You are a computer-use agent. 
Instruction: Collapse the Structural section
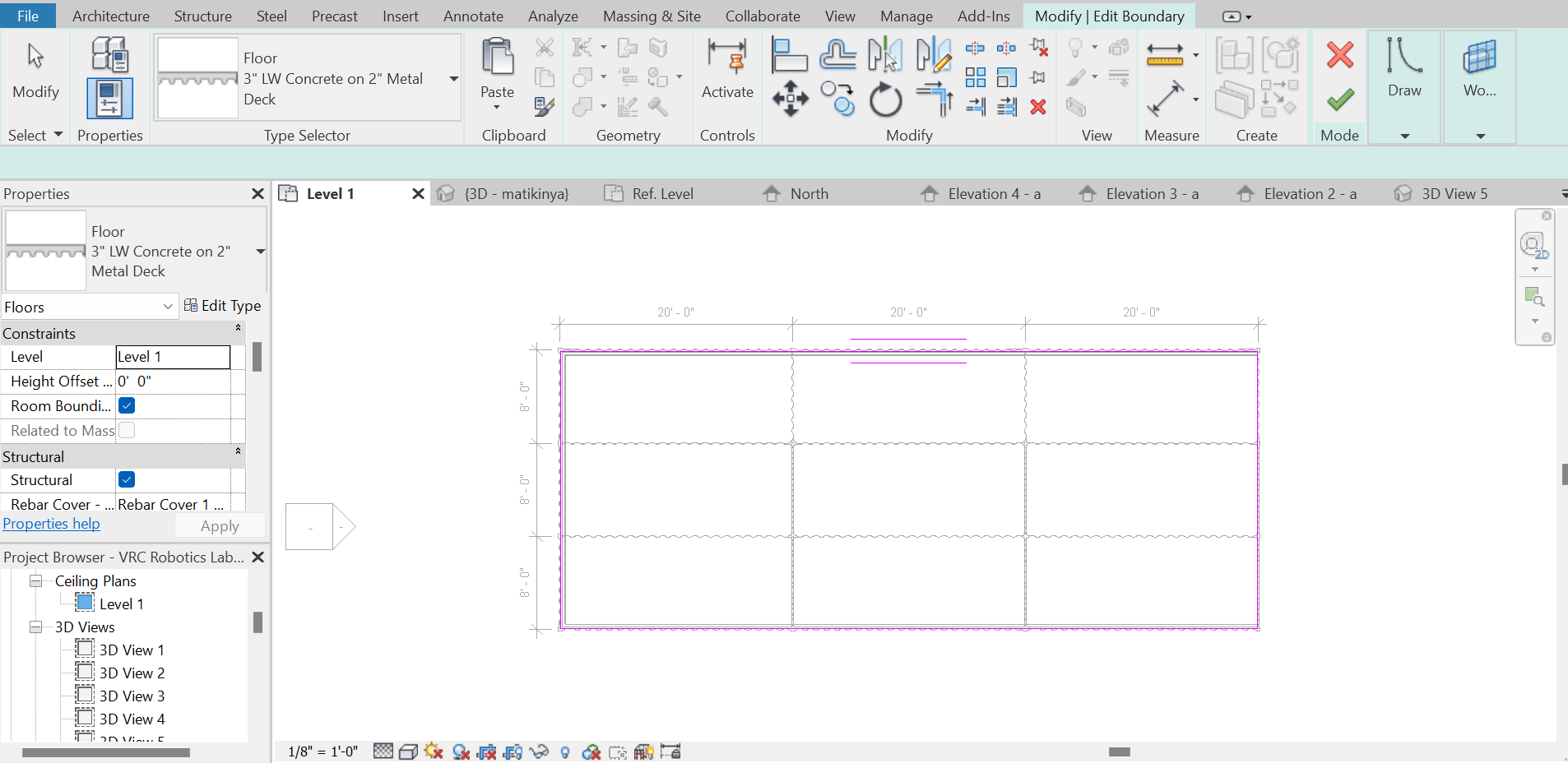coord(239,452)
